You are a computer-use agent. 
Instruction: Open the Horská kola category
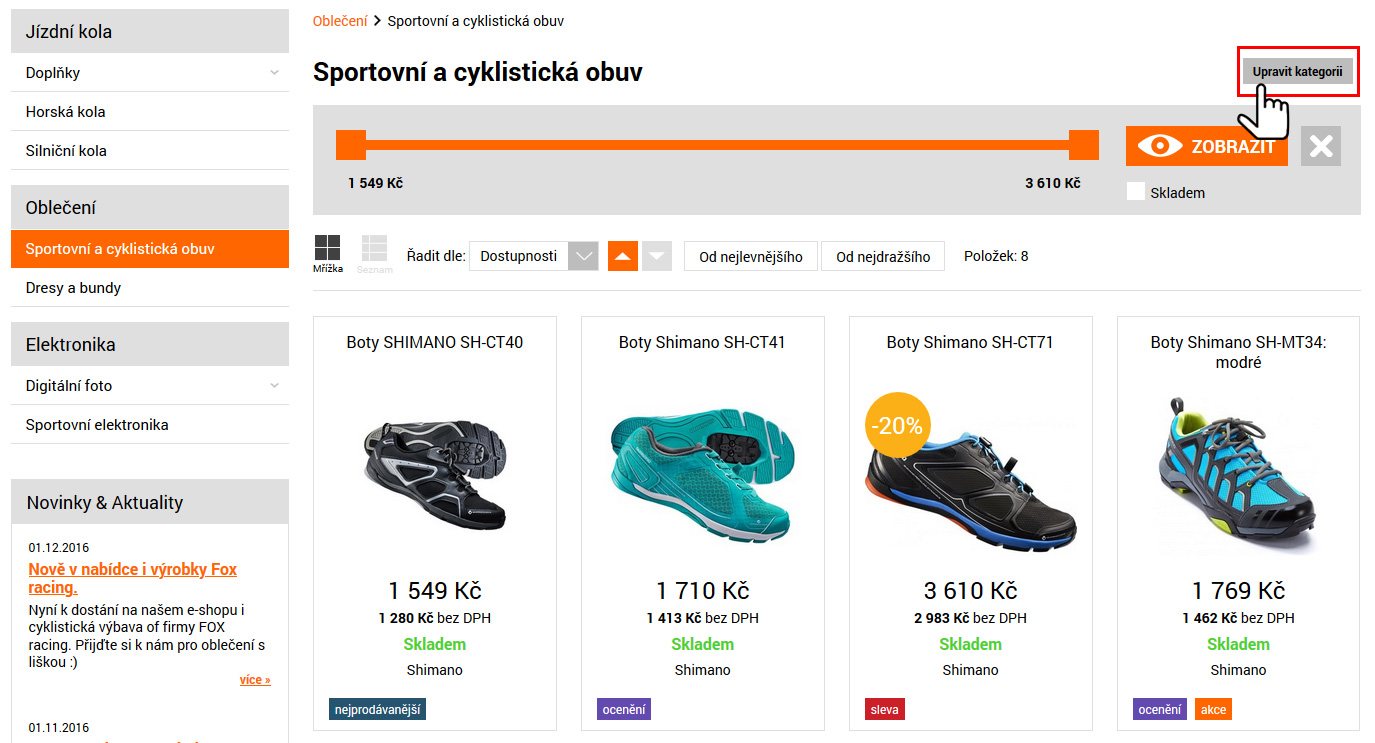(65, 112)
